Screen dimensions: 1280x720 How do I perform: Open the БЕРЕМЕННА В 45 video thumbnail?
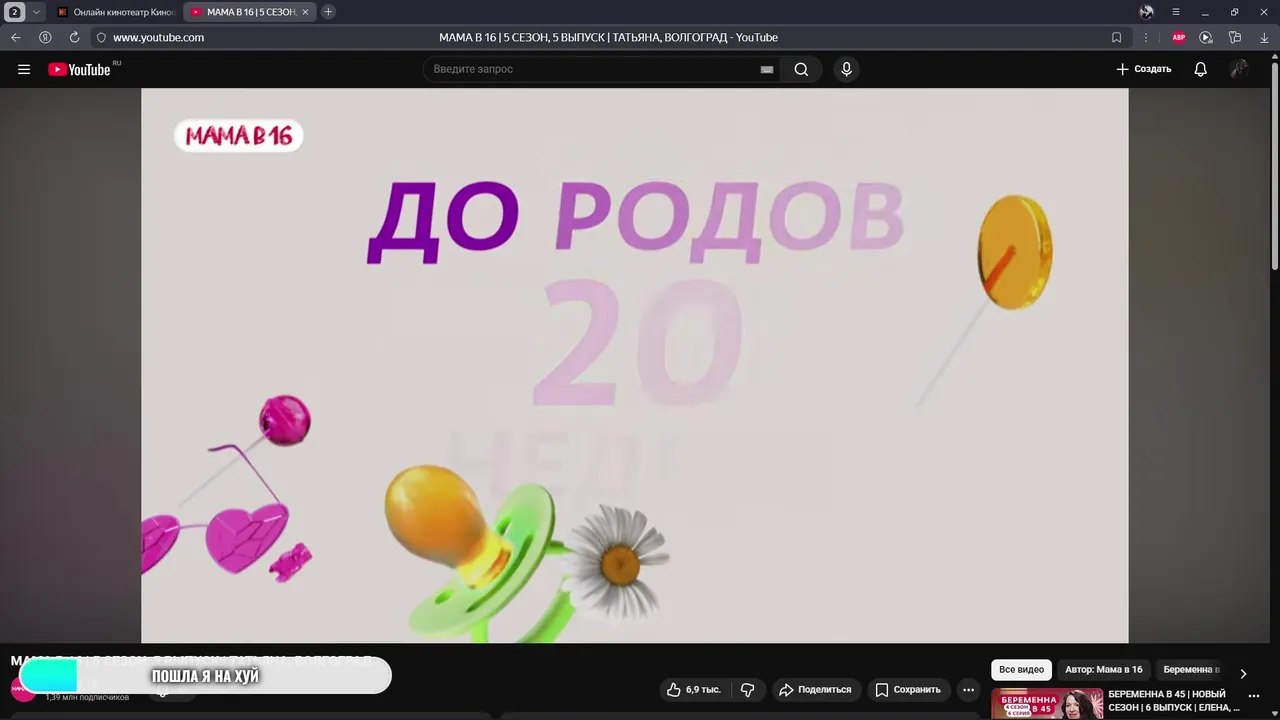click(x=1047, y=704)
